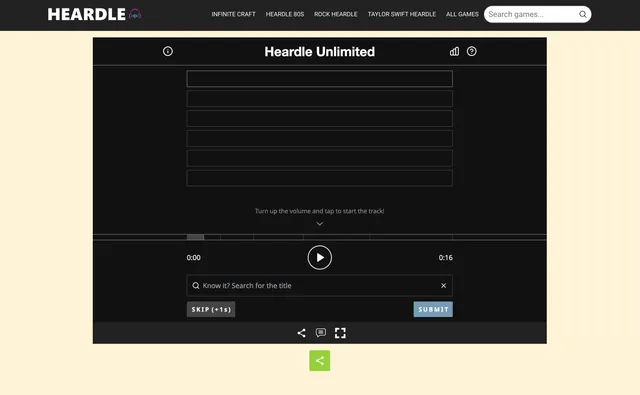This screenshot has height=395, width=640.
Task: Click the 0:00 elapsed time label
Action: tap(193, 257)
